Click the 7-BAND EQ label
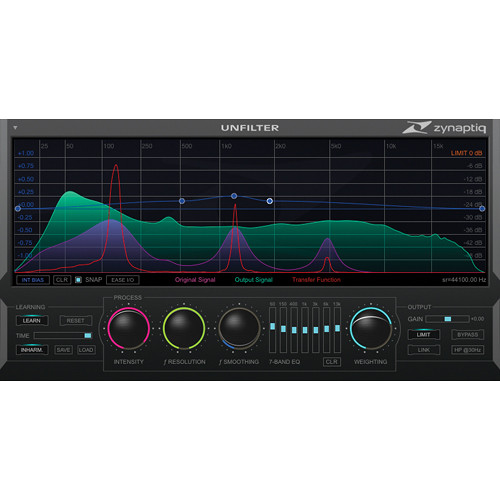Viewport: 500px width, 500px height. click(x=285, y=362)
